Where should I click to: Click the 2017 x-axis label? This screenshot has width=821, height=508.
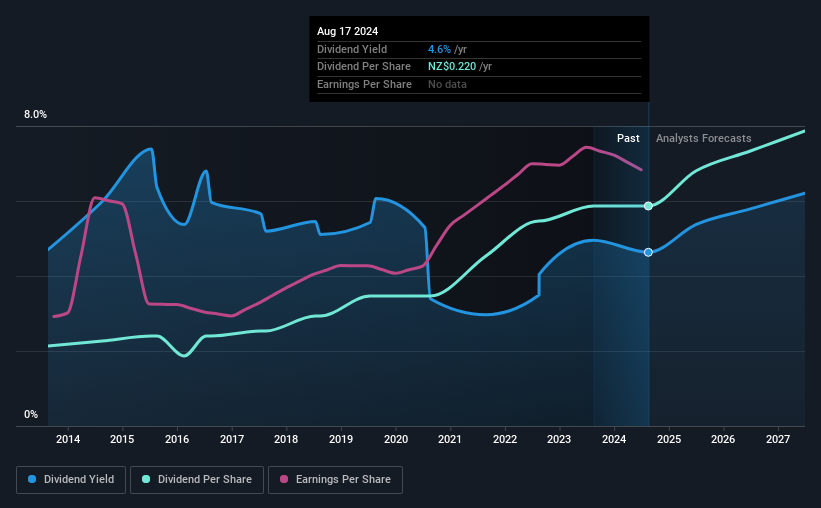pos(232,439)
